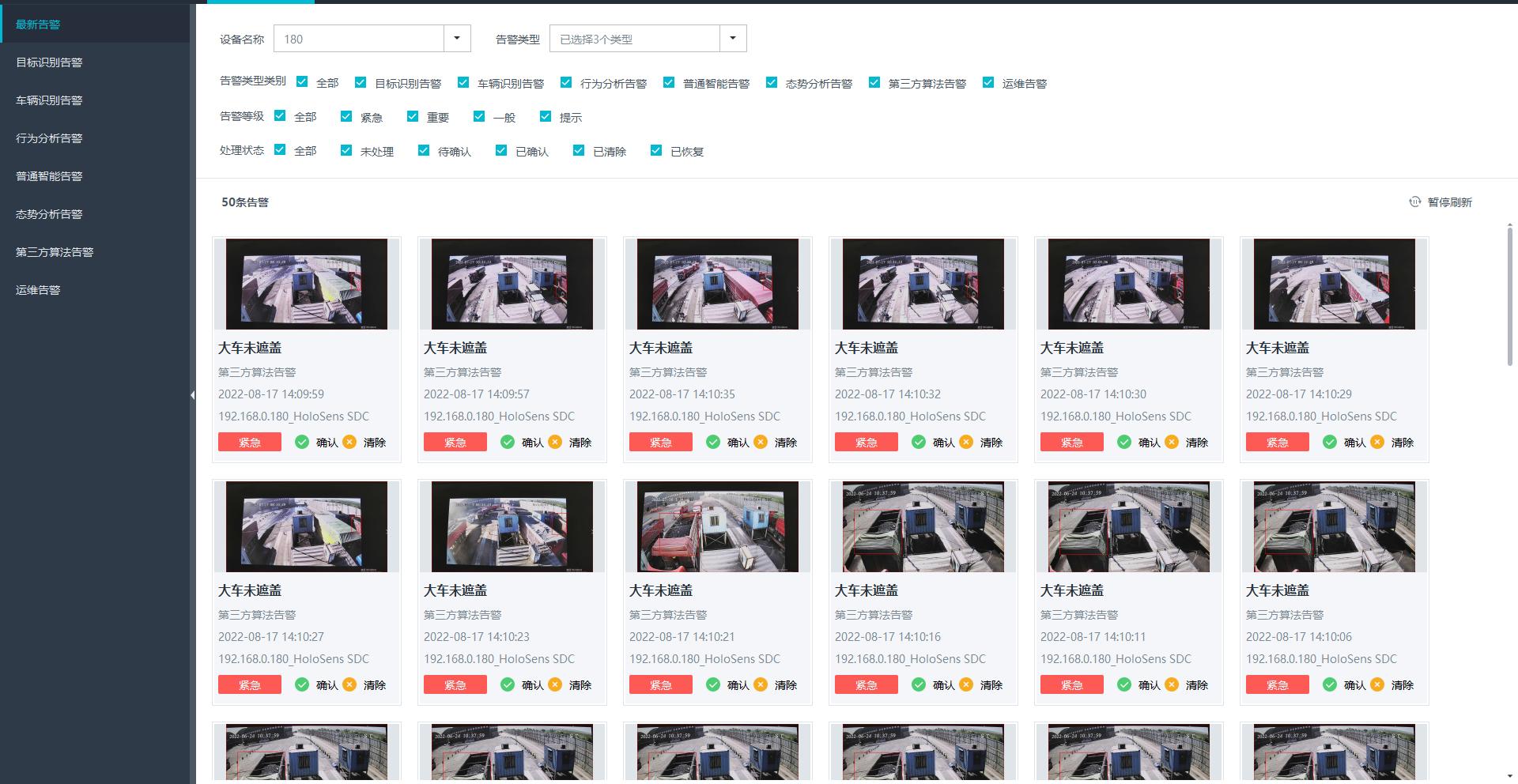The width and height of the screenshot is (1518, 784).
Task: Open snapshot thumbnail of 14:09:59 alarm
Action: point(307,284)
